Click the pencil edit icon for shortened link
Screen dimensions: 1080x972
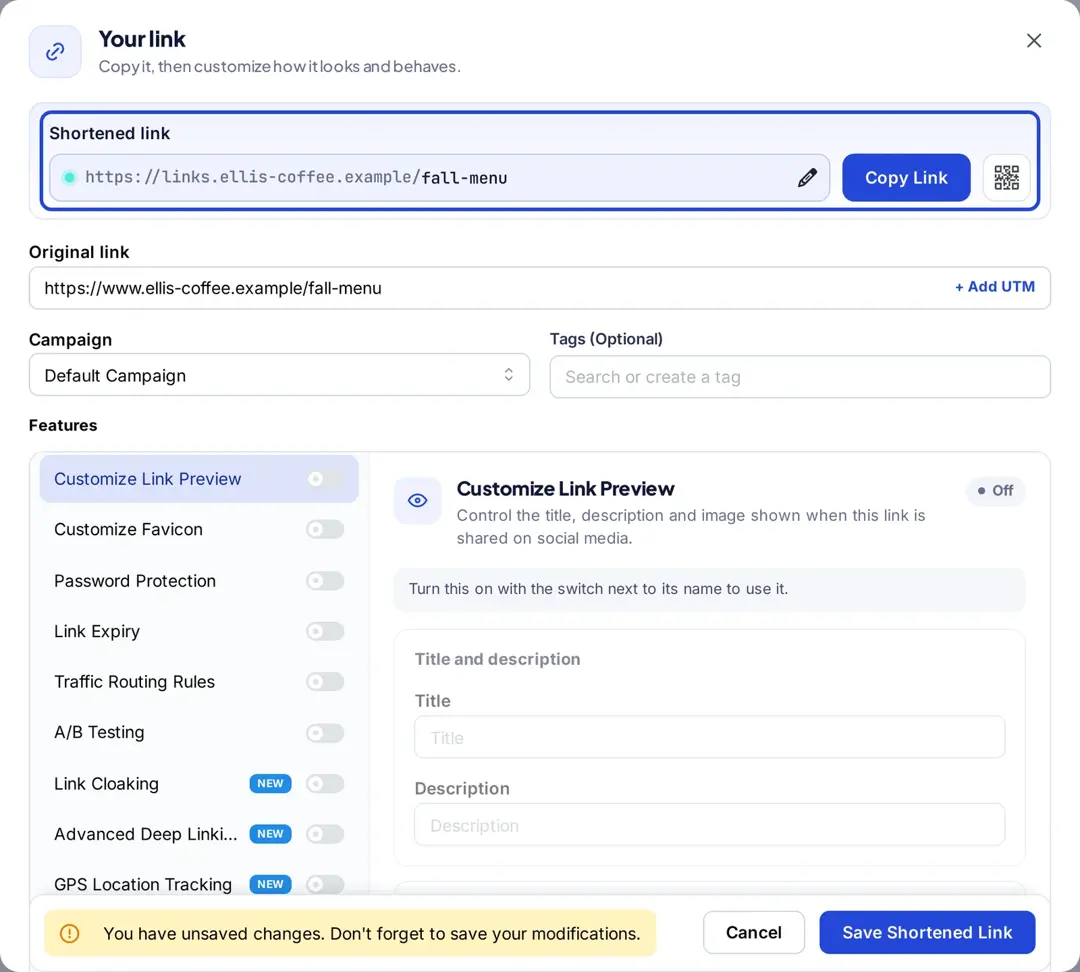807,178
